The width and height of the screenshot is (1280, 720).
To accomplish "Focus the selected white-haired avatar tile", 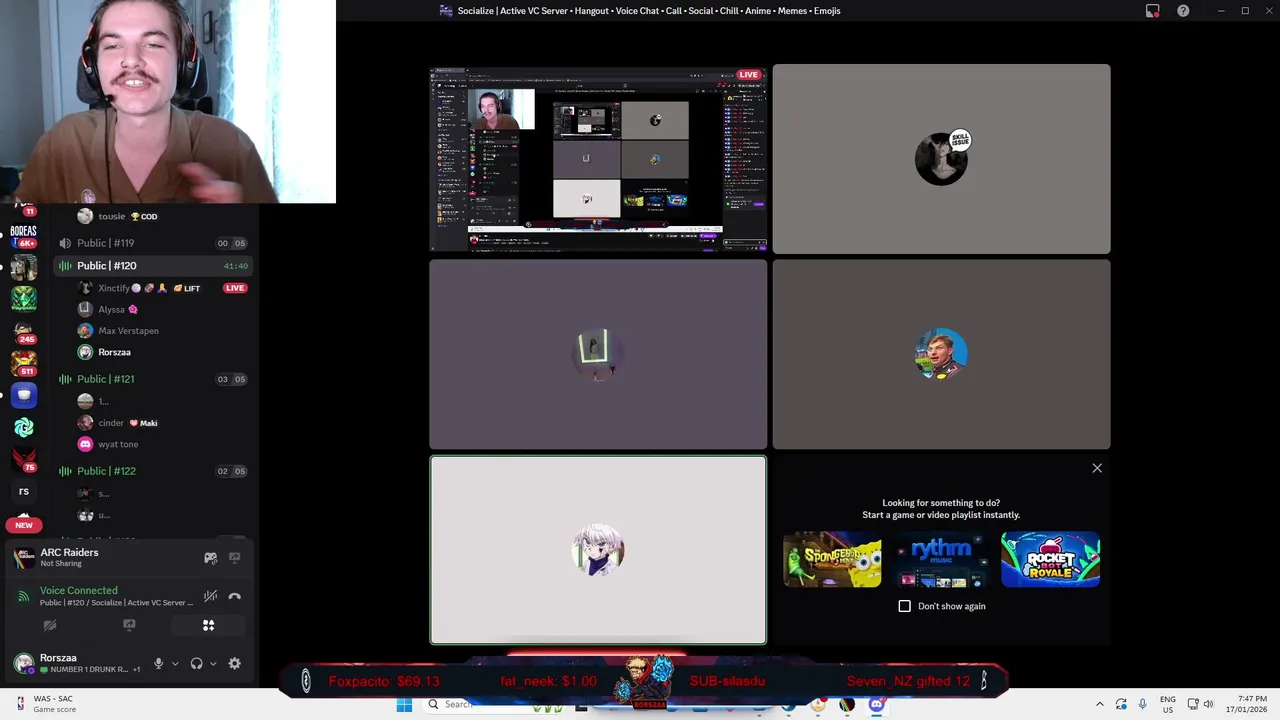I will (x=598, y=550).
